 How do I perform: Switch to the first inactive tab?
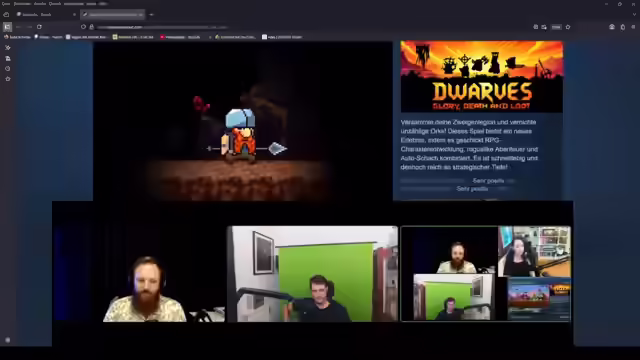pos(46,15)
